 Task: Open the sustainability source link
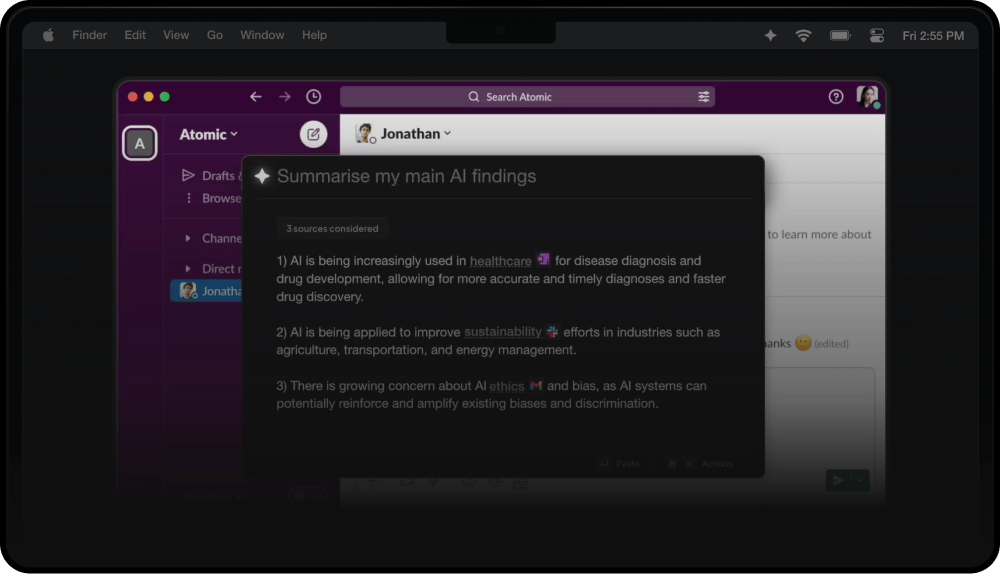pyautogui.click(x=503, y=332)
